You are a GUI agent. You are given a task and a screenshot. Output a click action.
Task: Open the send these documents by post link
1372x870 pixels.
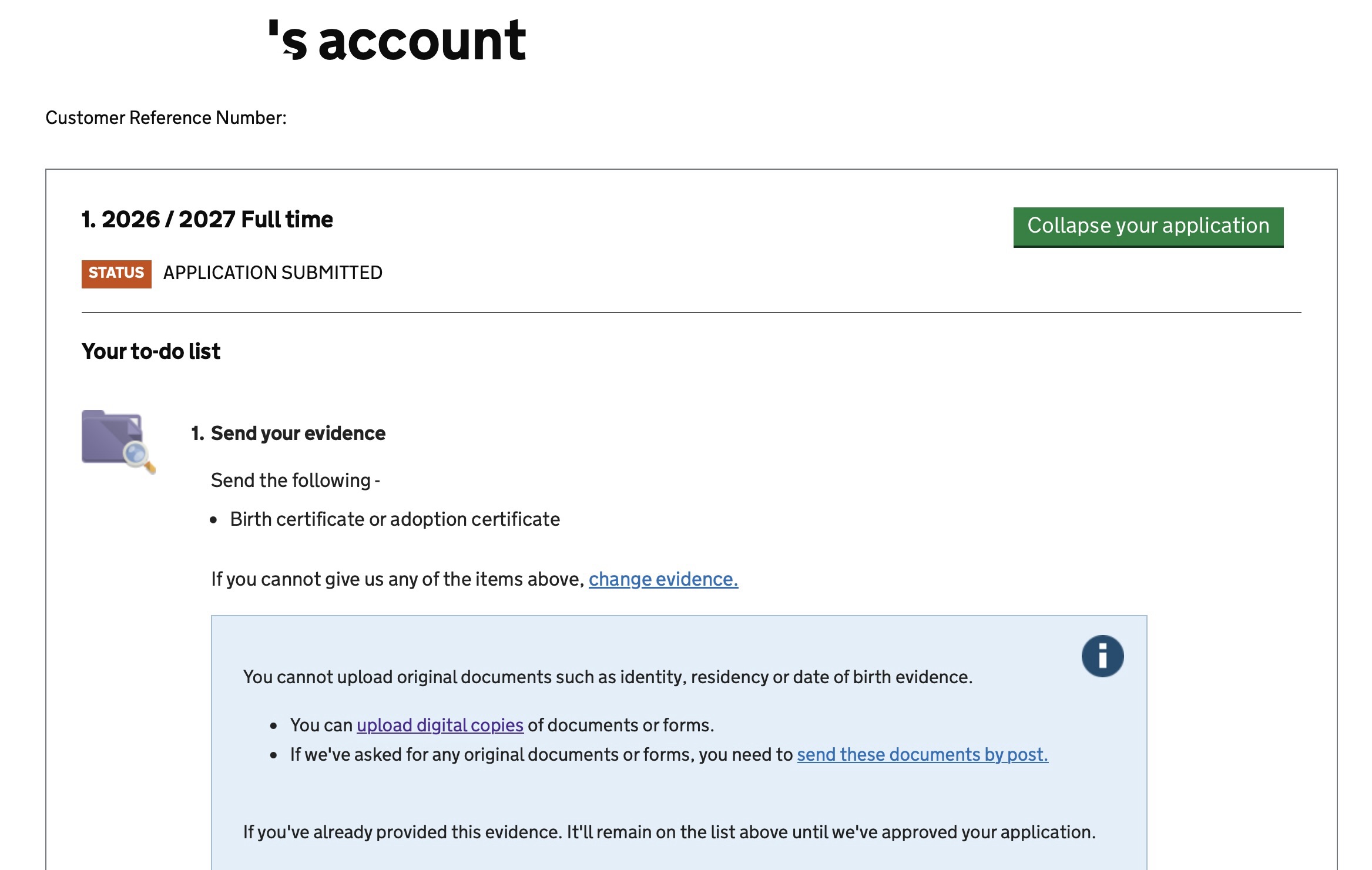[923, 754]
